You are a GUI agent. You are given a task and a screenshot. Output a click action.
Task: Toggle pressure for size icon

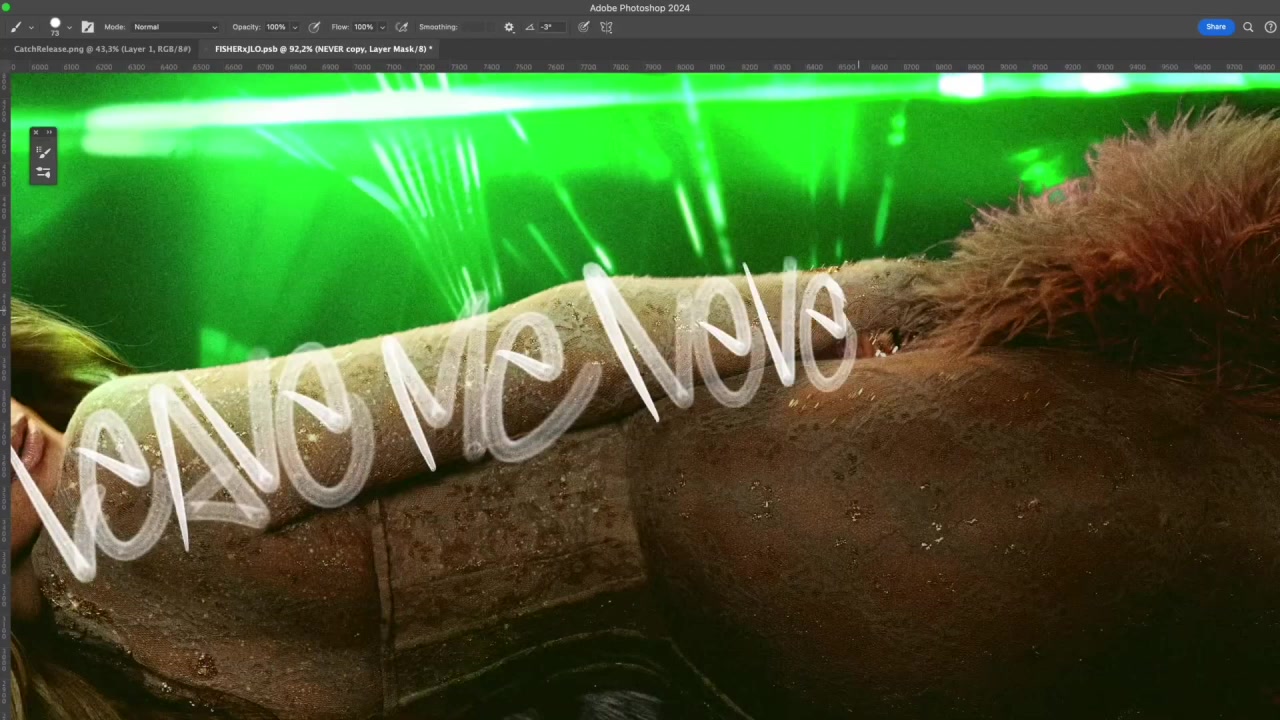pos(584,27)
